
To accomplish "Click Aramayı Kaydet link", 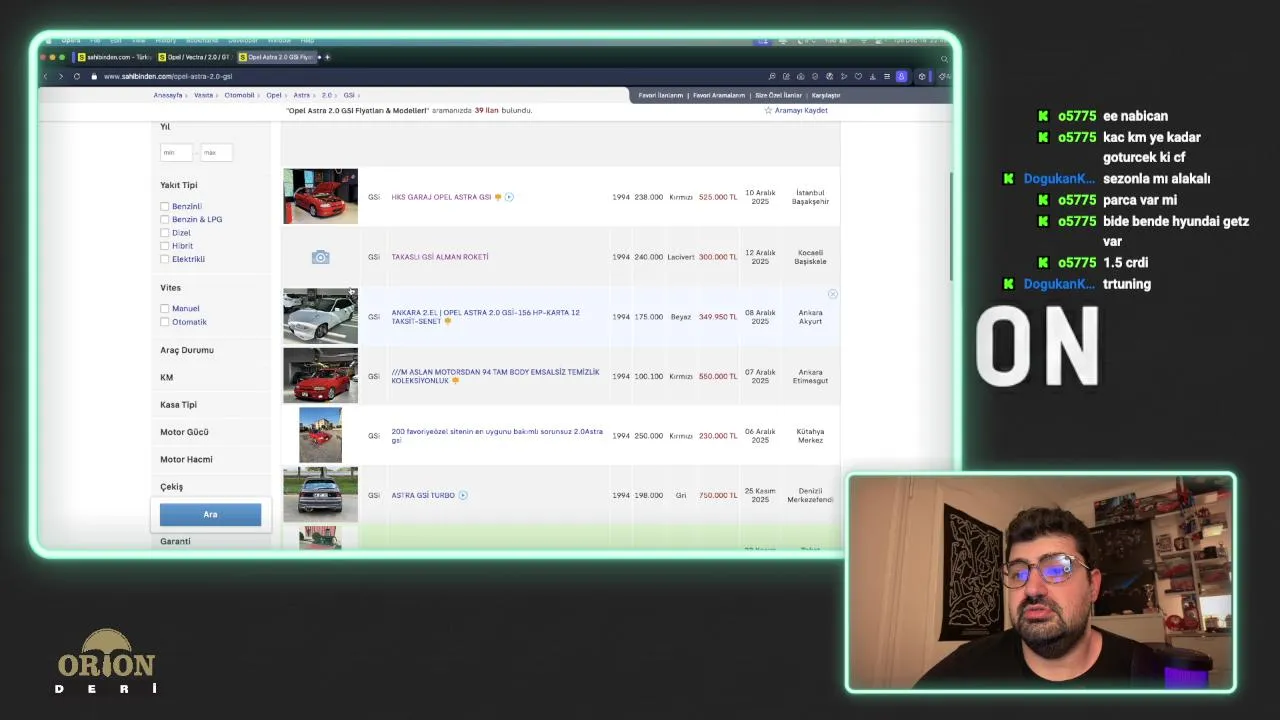I will pos(801,111).
